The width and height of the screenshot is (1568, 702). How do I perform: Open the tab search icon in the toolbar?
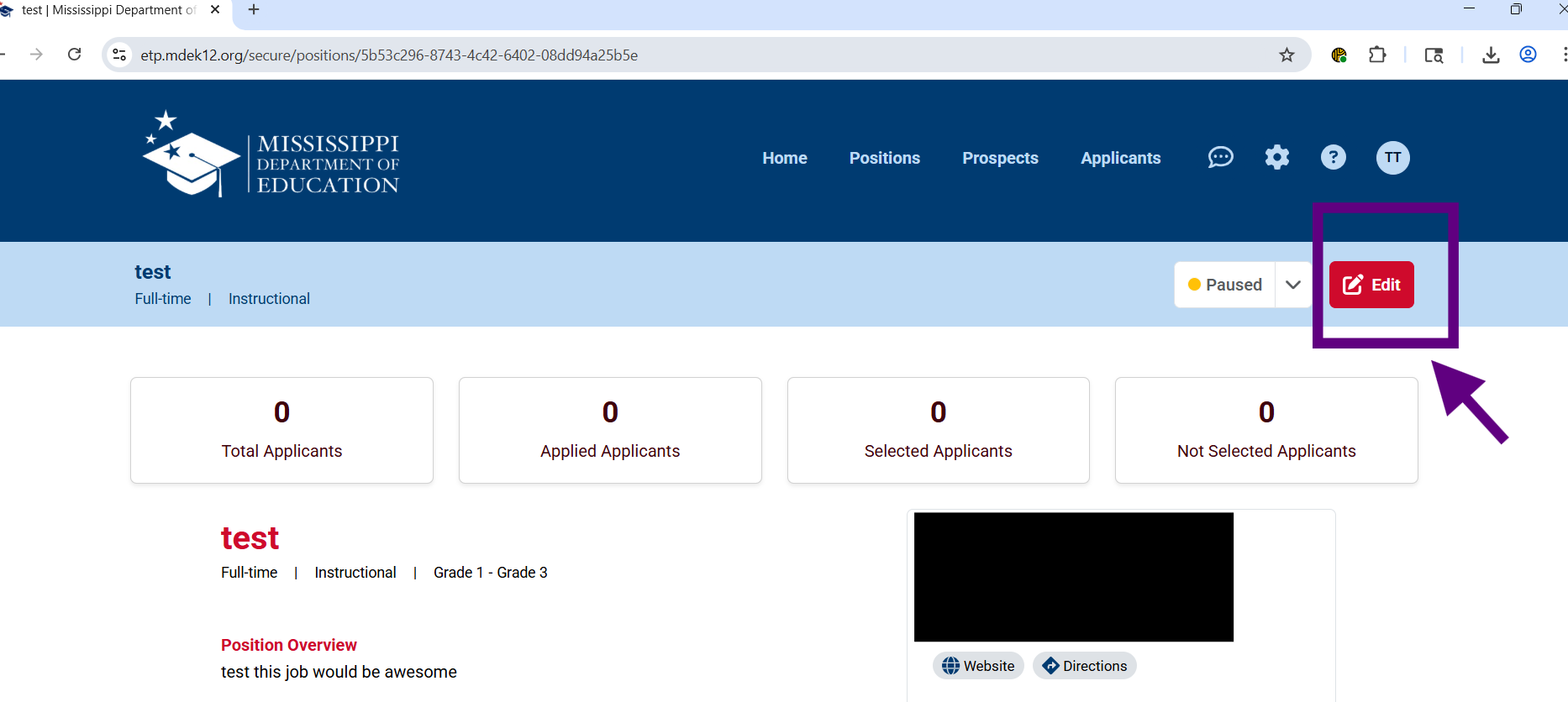pos(1434,55)
